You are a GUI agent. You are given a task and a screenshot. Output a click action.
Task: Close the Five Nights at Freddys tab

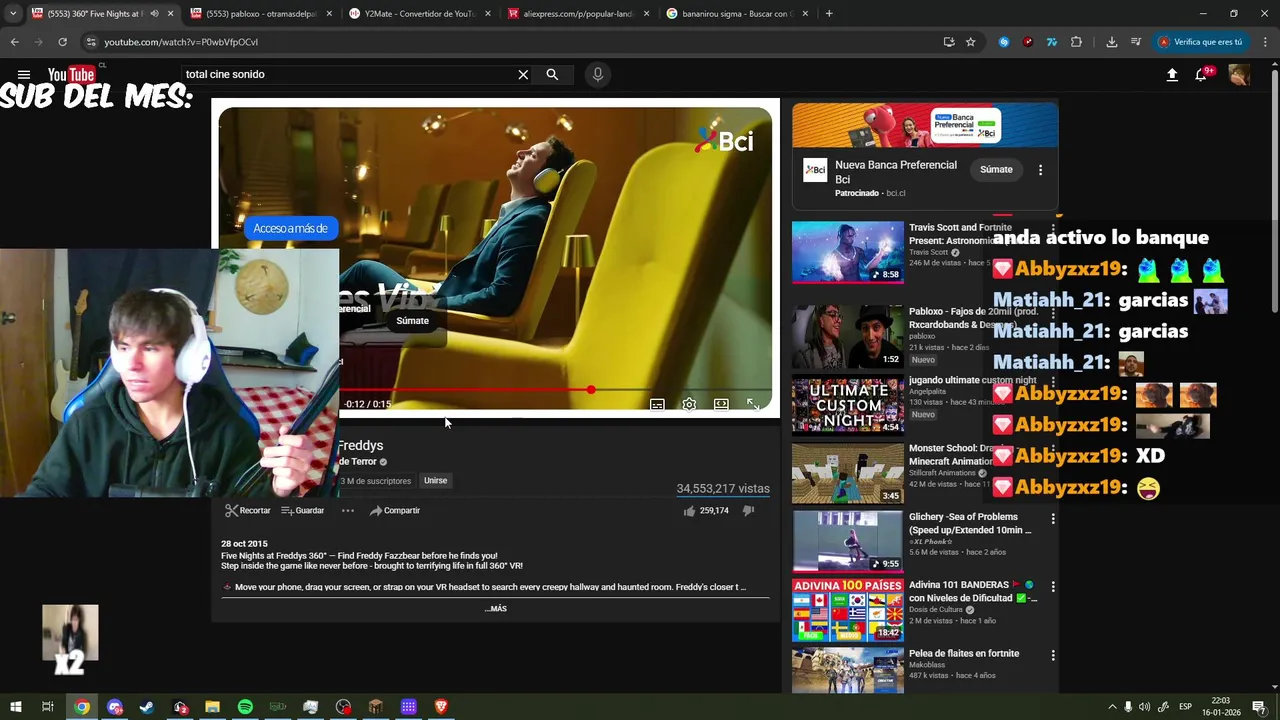coord(170,14)
